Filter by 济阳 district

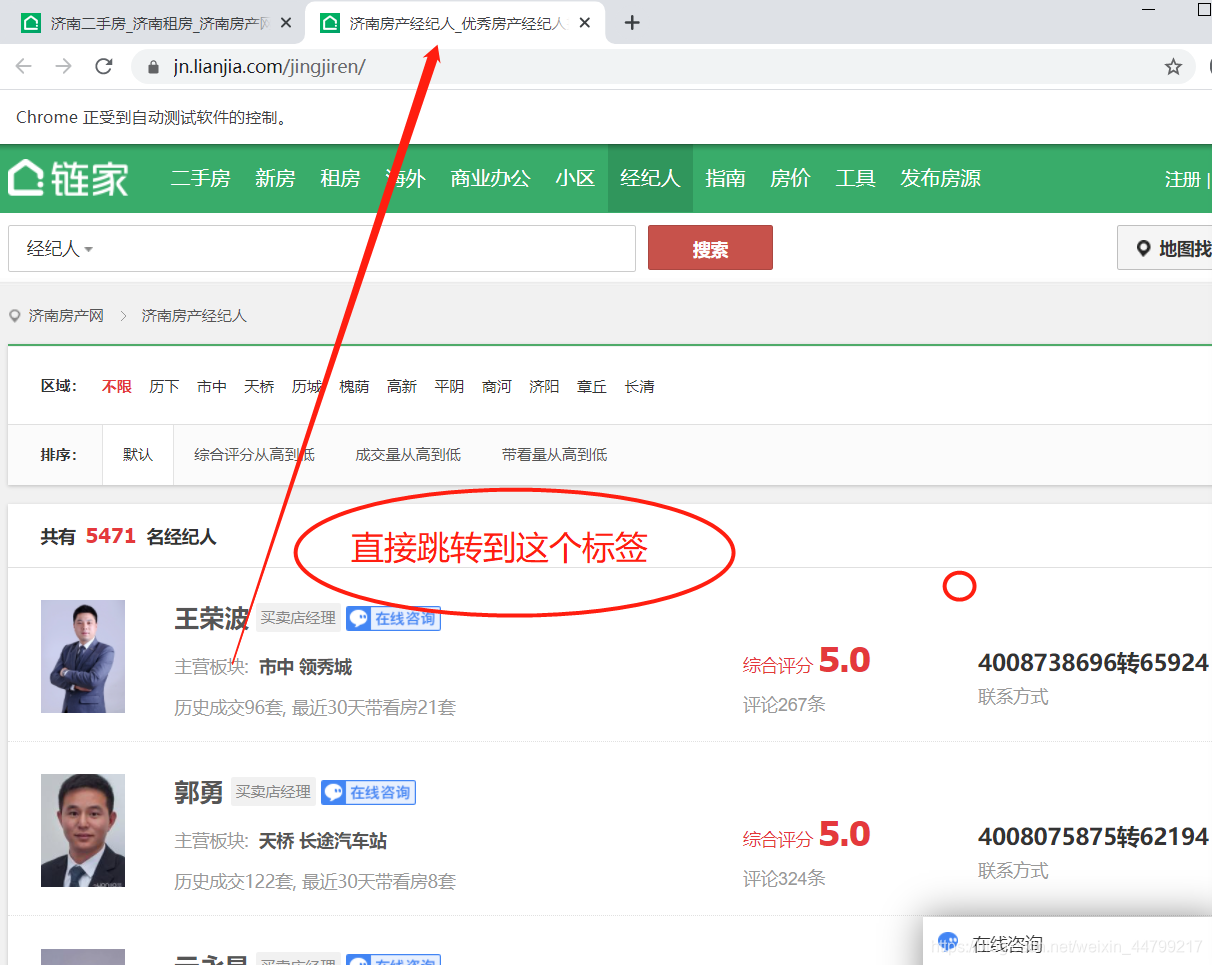tap(544, 386)
